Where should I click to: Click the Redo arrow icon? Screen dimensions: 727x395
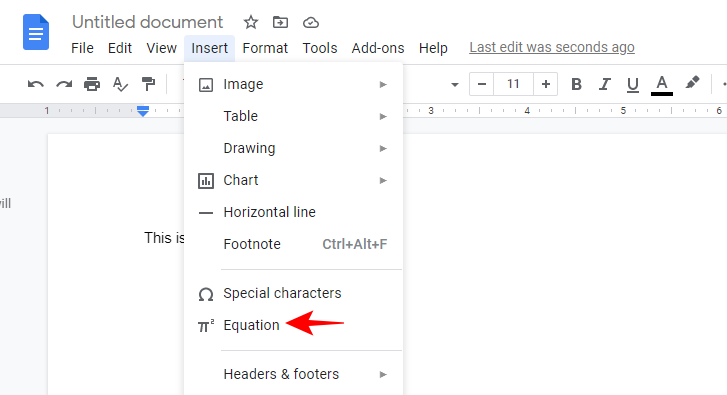[x=64, y=84]
